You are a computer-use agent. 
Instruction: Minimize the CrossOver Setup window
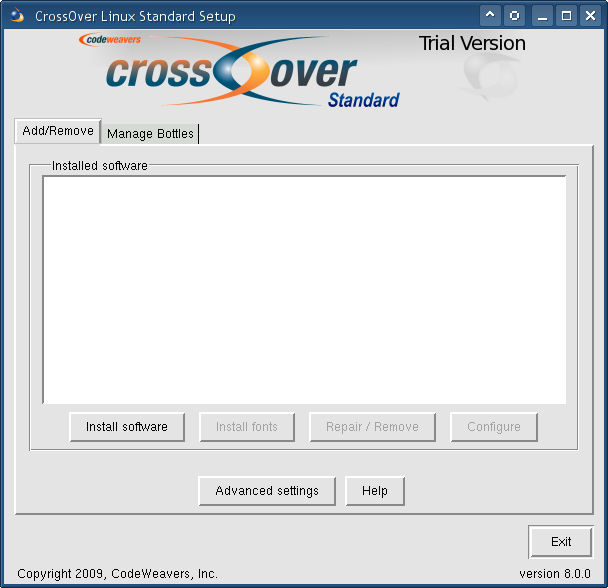[x=542, y=16]
